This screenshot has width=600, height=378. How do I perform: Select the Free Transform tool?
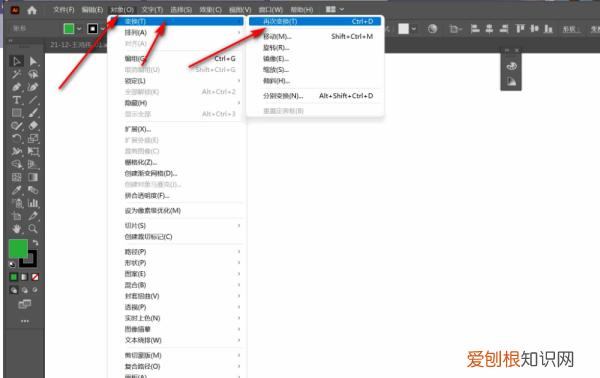[x=33, y=152]
